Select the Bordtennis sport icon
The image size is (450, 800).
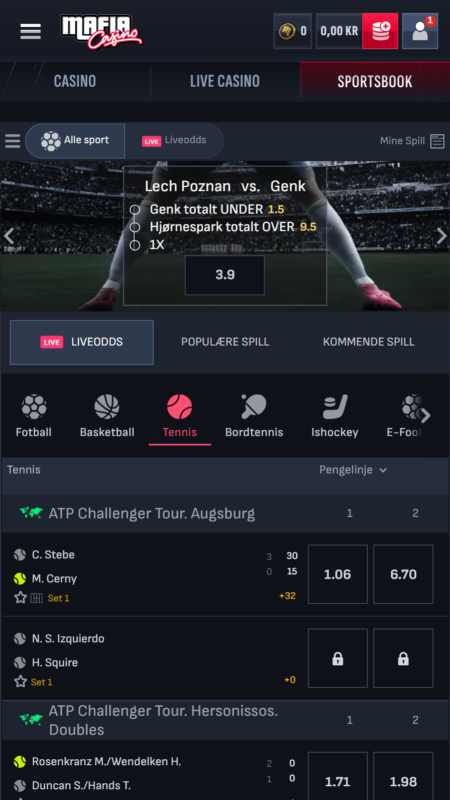[254, 416]
